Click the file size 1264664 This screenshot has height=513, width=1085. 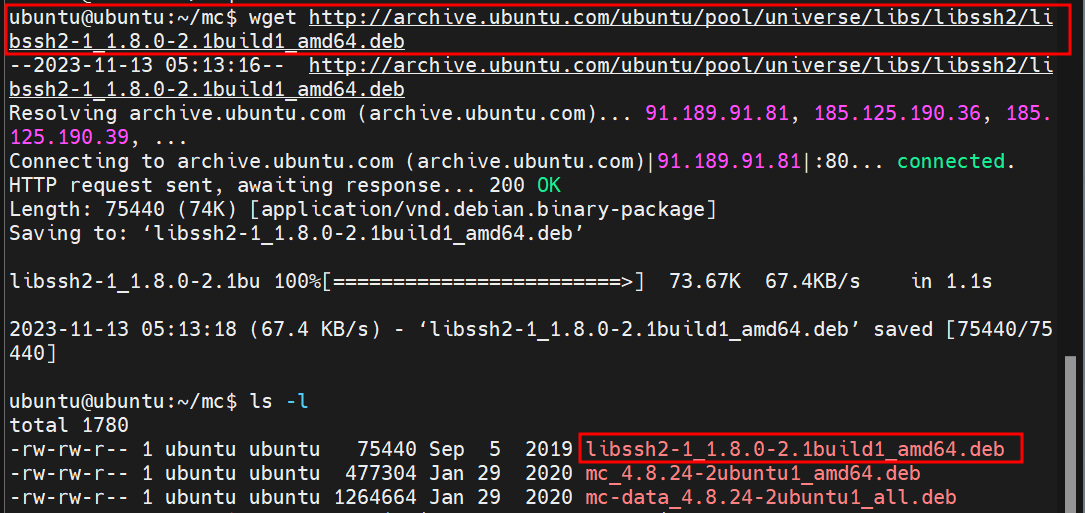coord(374,497)
